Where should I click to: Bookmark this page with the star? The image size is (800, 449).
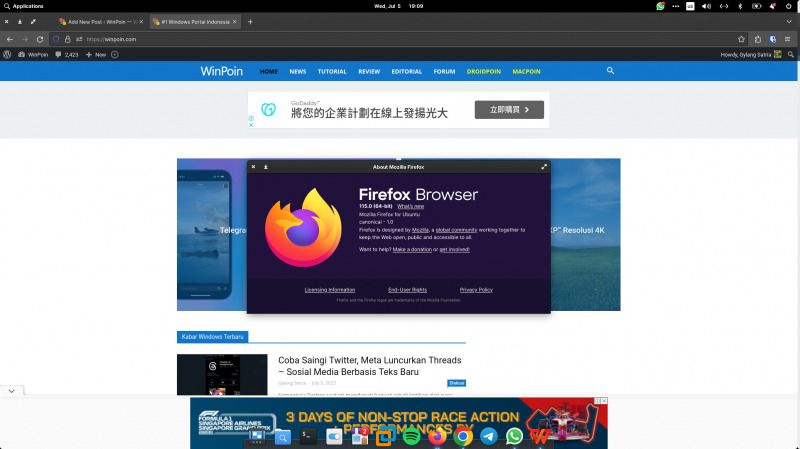click(741, 39)
